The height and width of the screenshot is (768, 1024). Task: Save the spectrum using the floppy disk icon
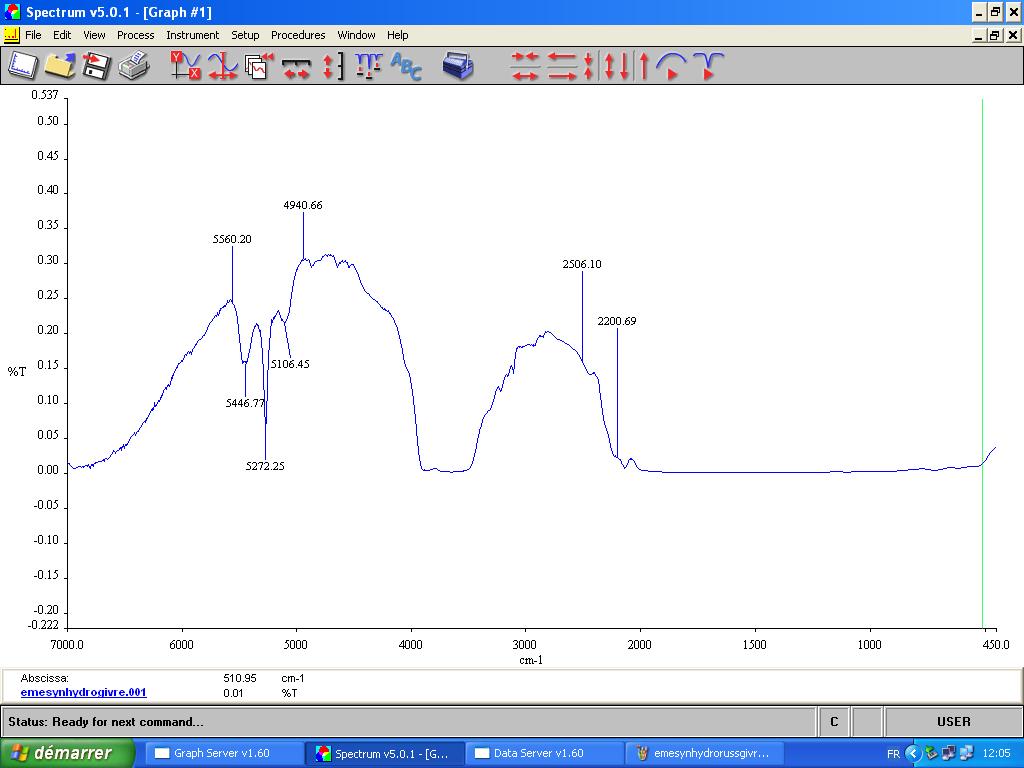click(96, 66)
